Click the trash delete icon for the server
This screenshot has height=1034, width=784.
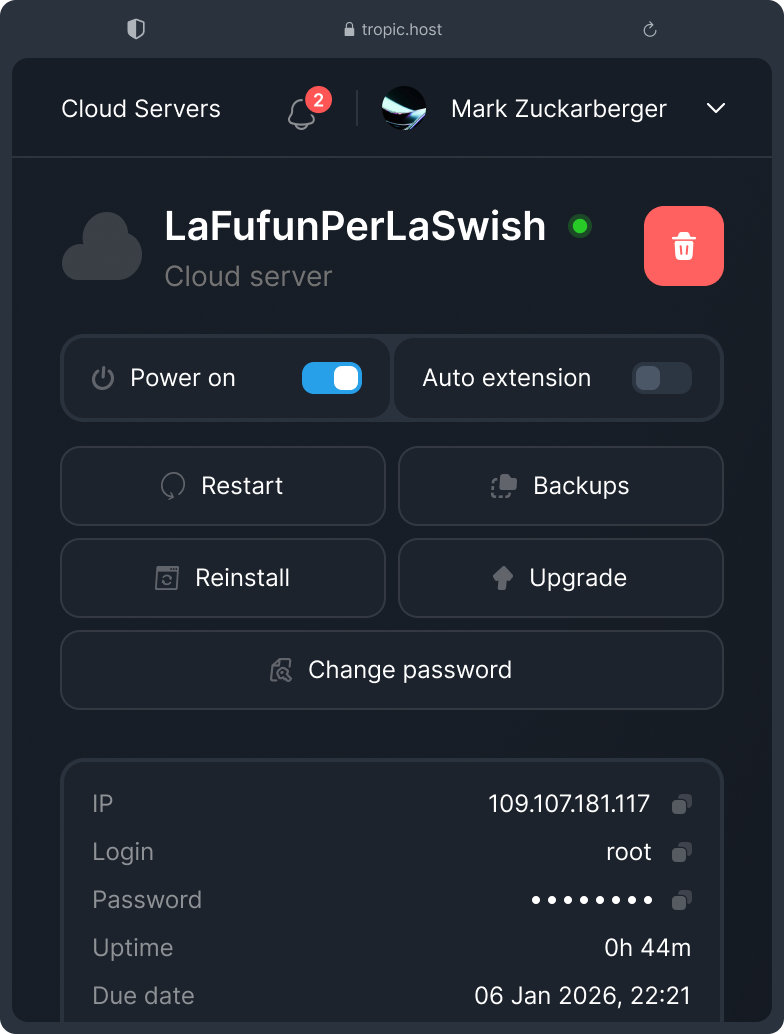point(684,246)
